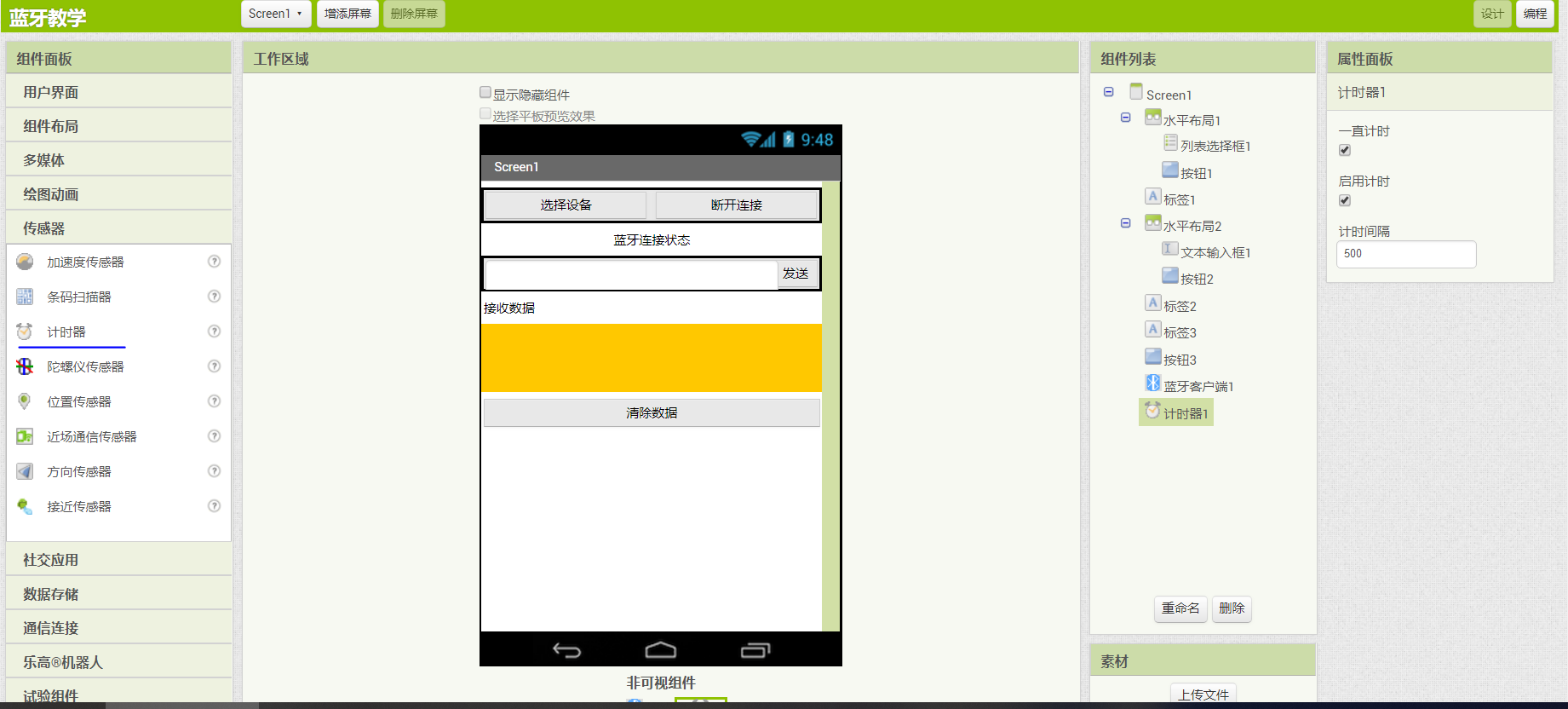Click the 计时间隔 value field
Viewport: 1568px width, 709px height.
pos(1406,254)
